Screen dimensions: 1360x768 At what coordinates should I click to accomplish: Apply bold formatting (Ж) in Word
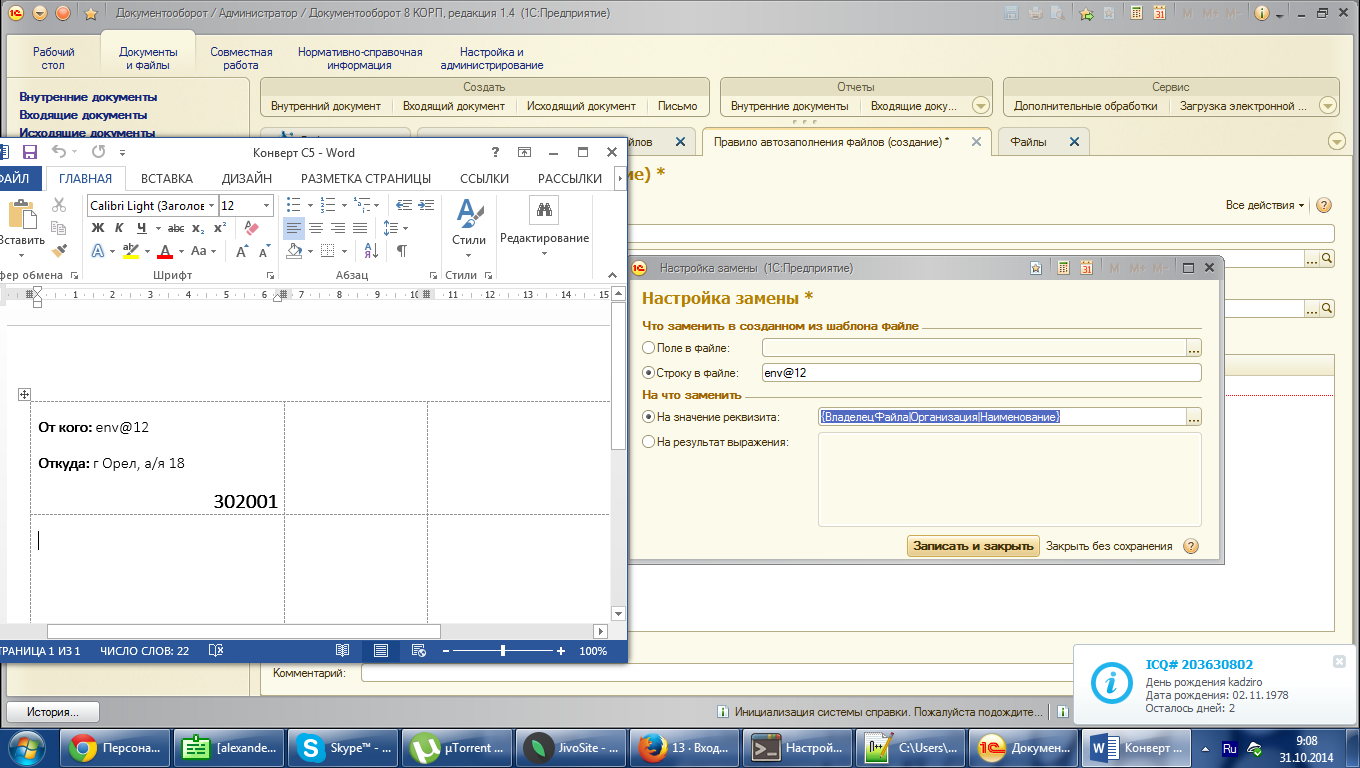coord(98,228)
